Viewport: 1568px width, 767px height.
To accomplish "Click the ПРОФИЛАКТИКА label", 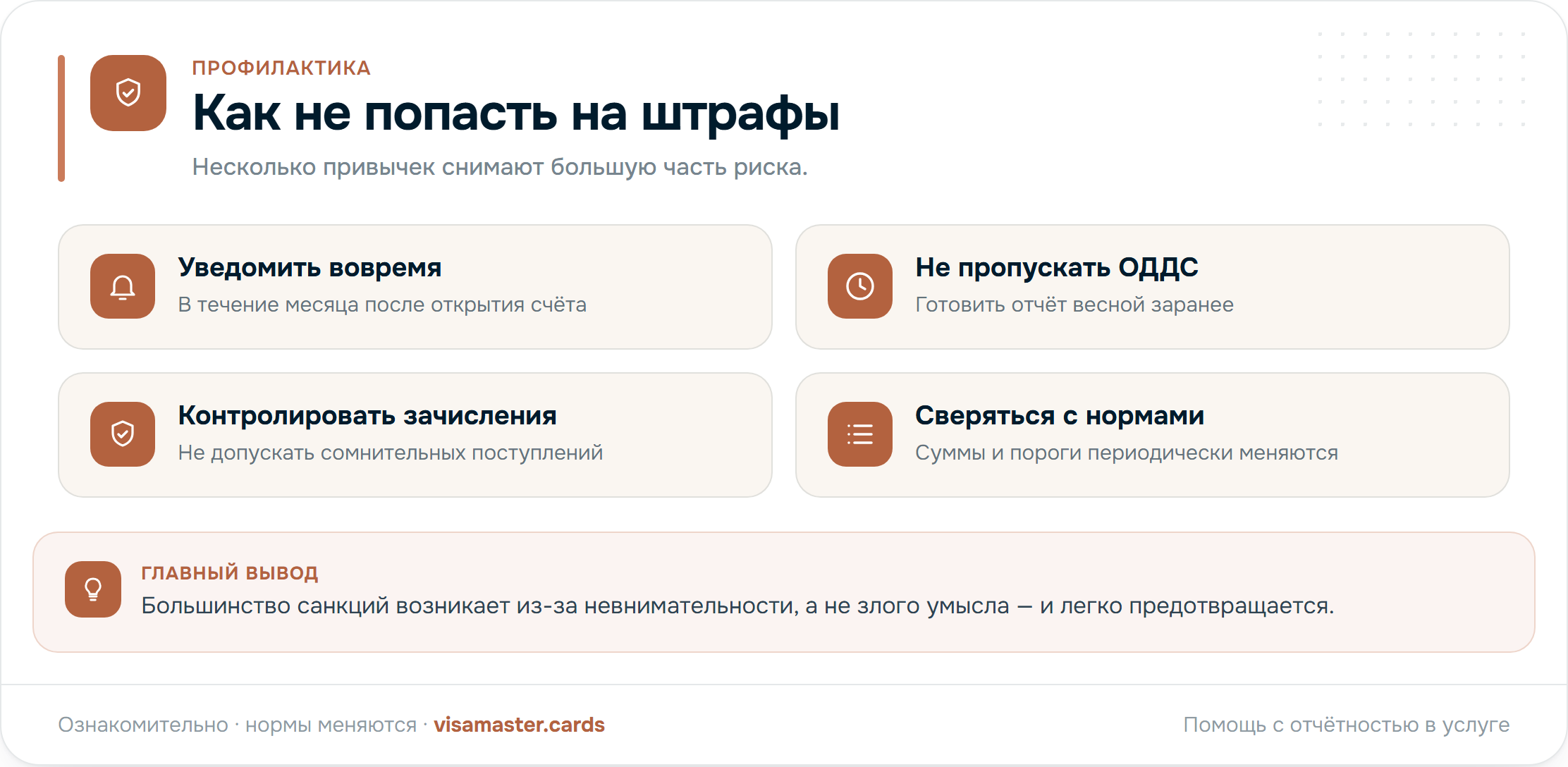I will point(281,68).
